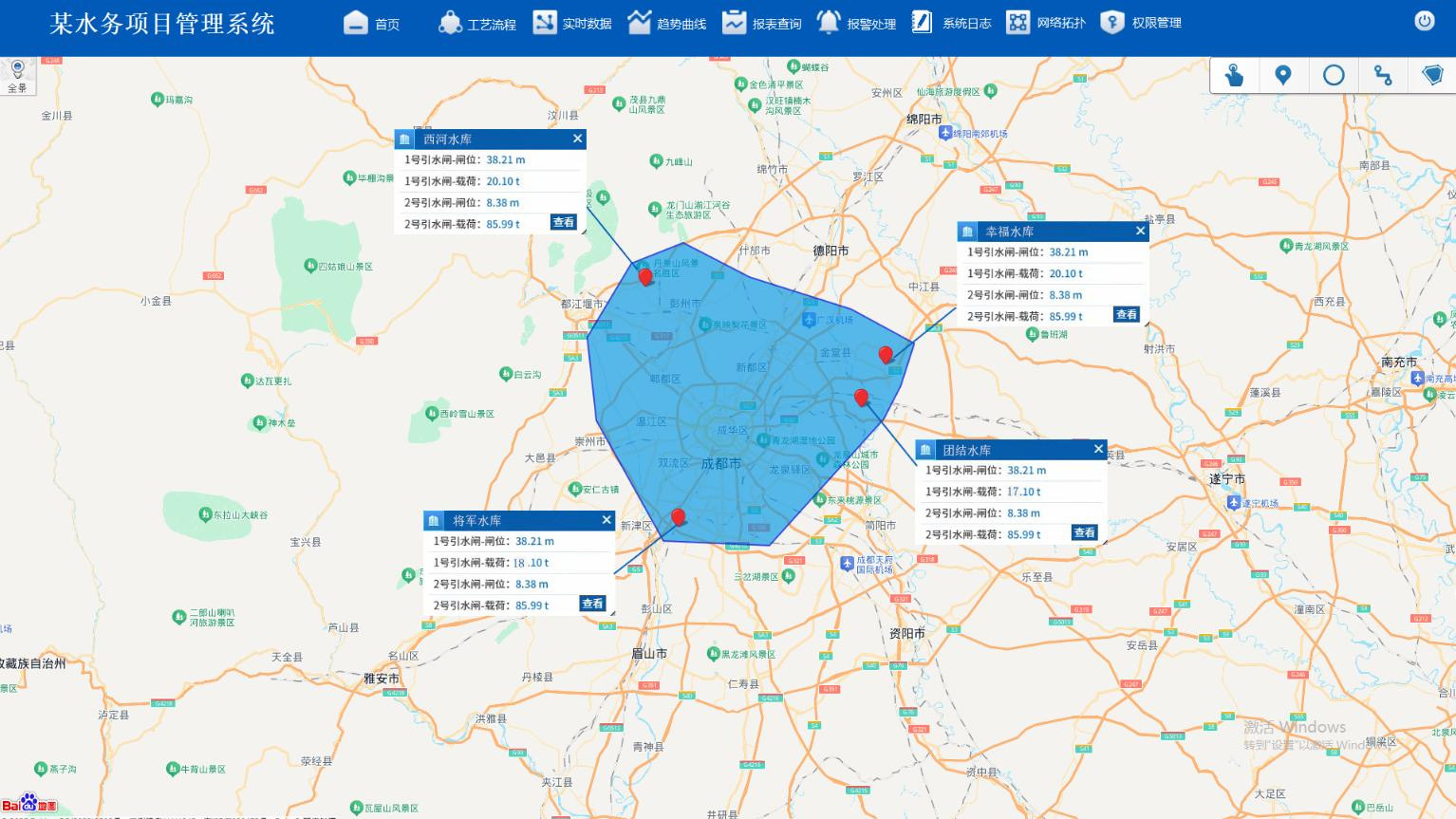Open the 全景 panorama view control

click(17, 75)
